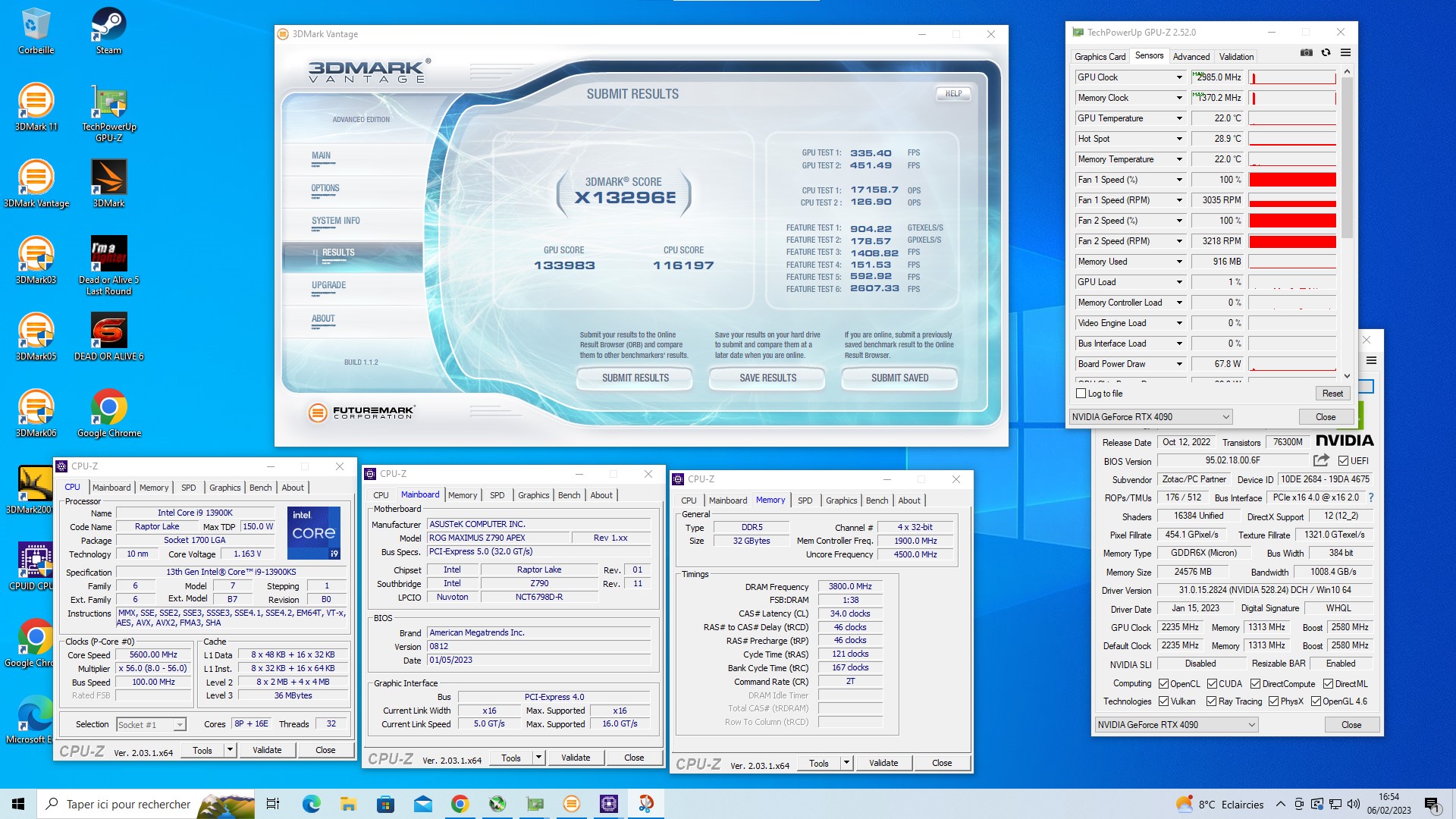Open the 3DMark desktop shortcut
This screenshot has width=1456, height=819.
pyautogui.click(x=108, y=184)
